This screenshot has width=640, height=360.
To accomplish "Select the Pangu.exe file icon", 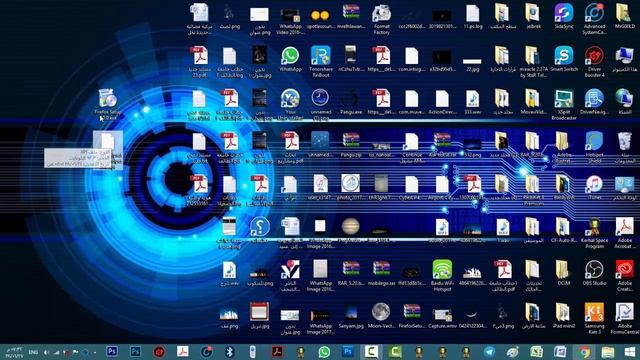I will point(351,102).
